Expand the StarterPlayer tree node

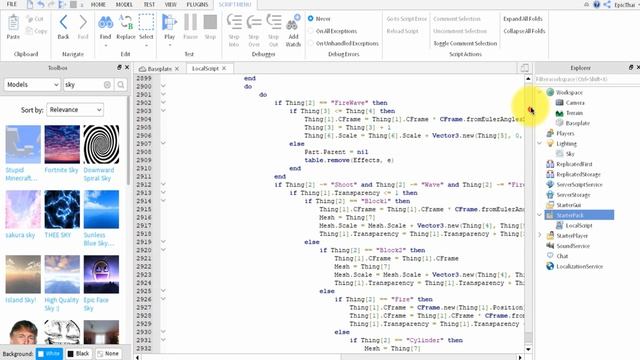point(540,236)
